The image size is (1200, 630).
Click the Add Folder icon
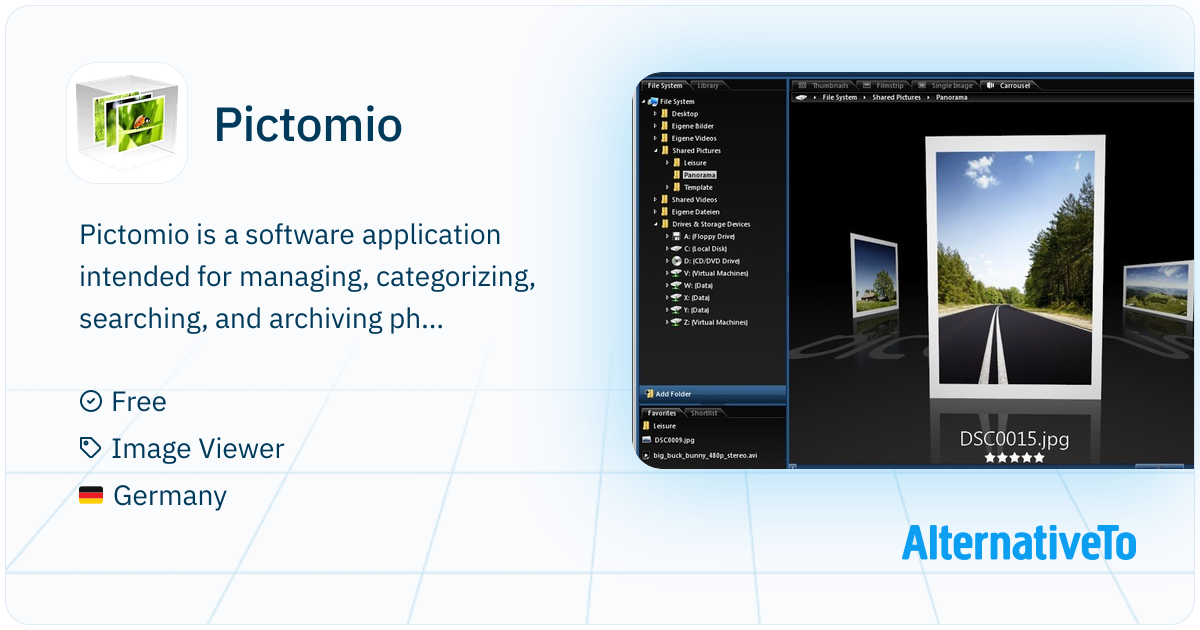tap(647, 394)
